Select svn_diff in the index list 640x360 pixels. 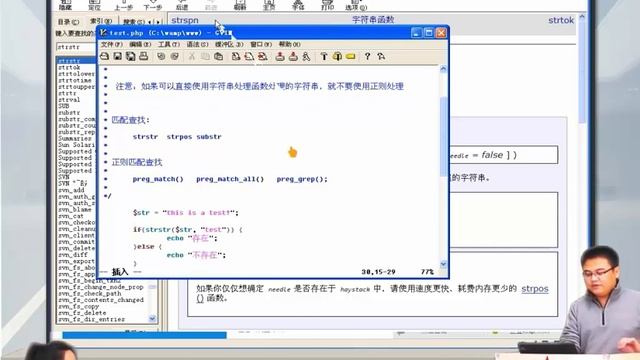[x=73, y=255]
